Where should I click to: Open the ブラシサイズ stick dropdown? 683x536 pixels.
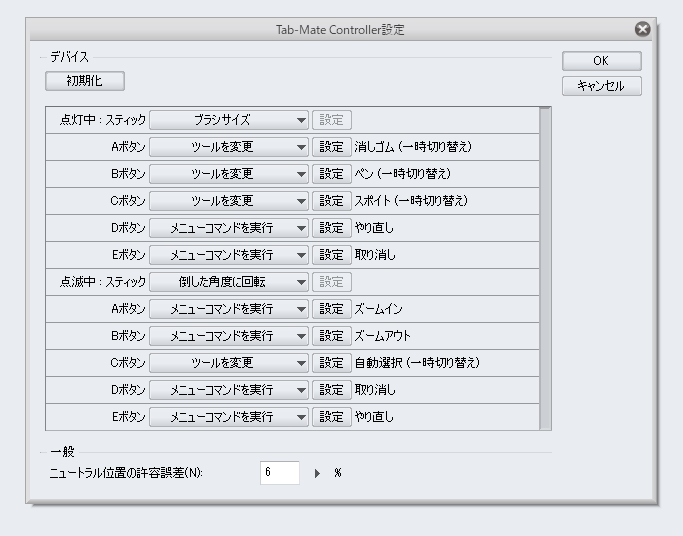pyautogui.click(x=229, y=120)
